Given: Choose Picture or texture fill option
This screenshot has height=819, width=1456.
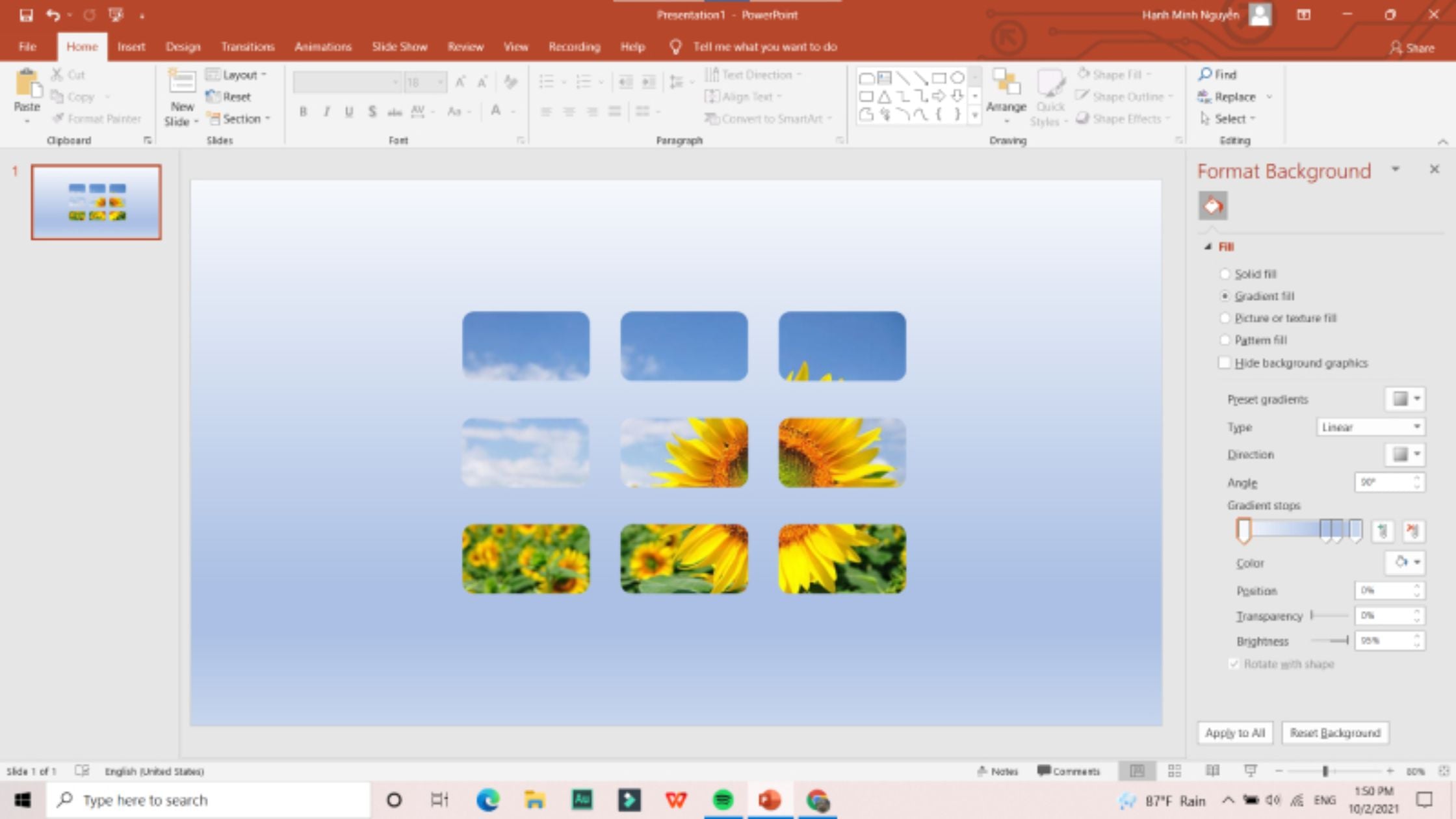Looking at the screenshot, I should [x=1225, y=318].
